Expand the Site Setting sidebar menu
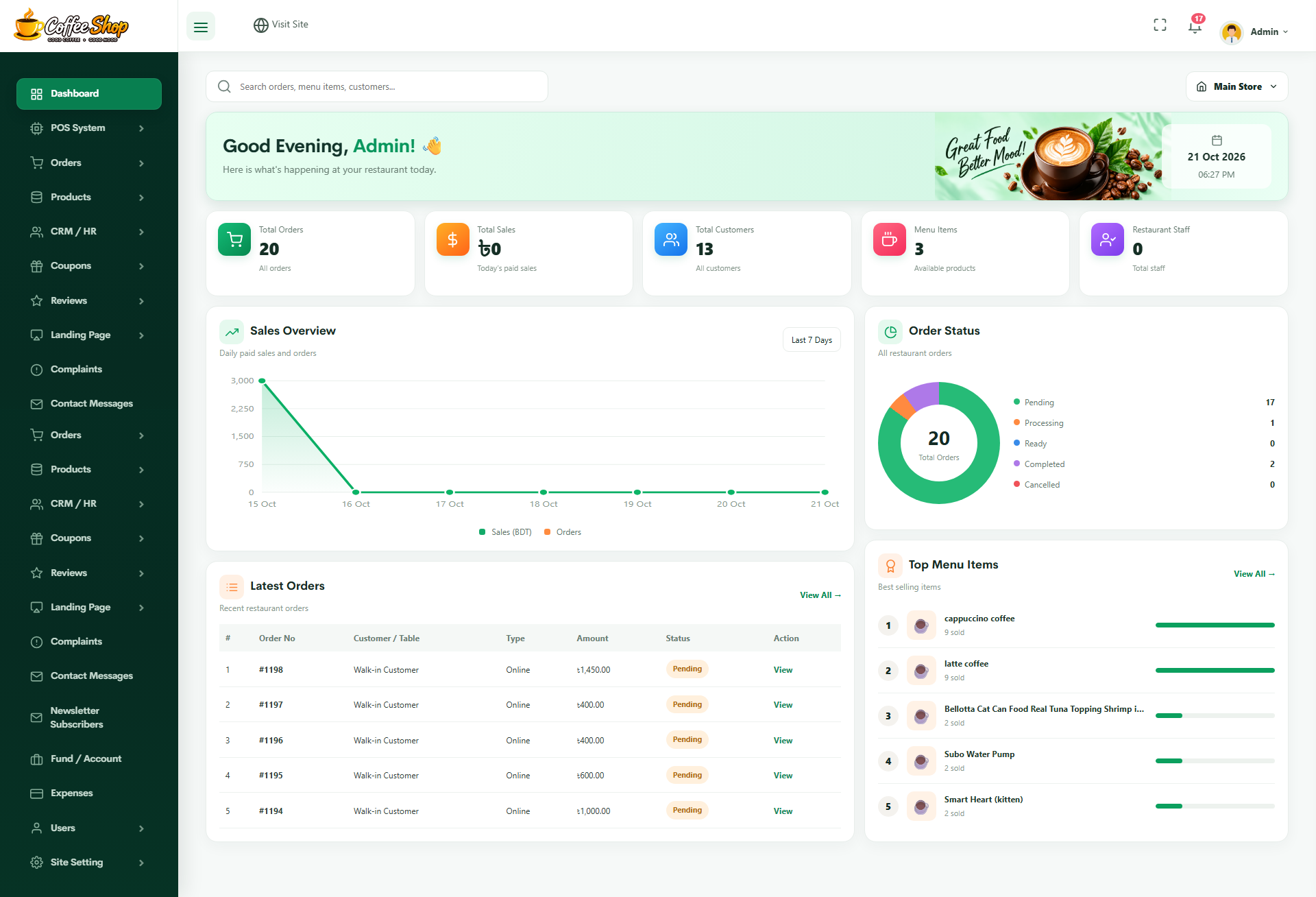The height and width of the screenshot is (897, 1316). click(x=88, y=863)
